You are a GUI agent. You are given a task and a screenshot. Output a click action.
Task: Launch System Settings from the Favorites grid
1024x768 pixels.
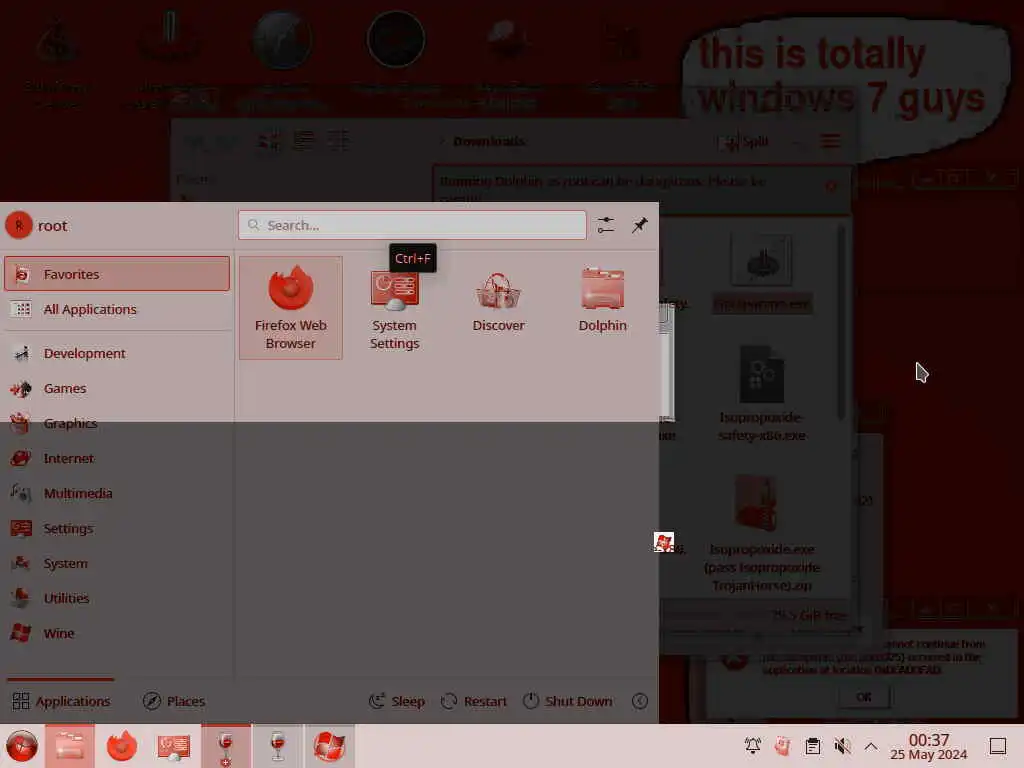click(394, 308)
